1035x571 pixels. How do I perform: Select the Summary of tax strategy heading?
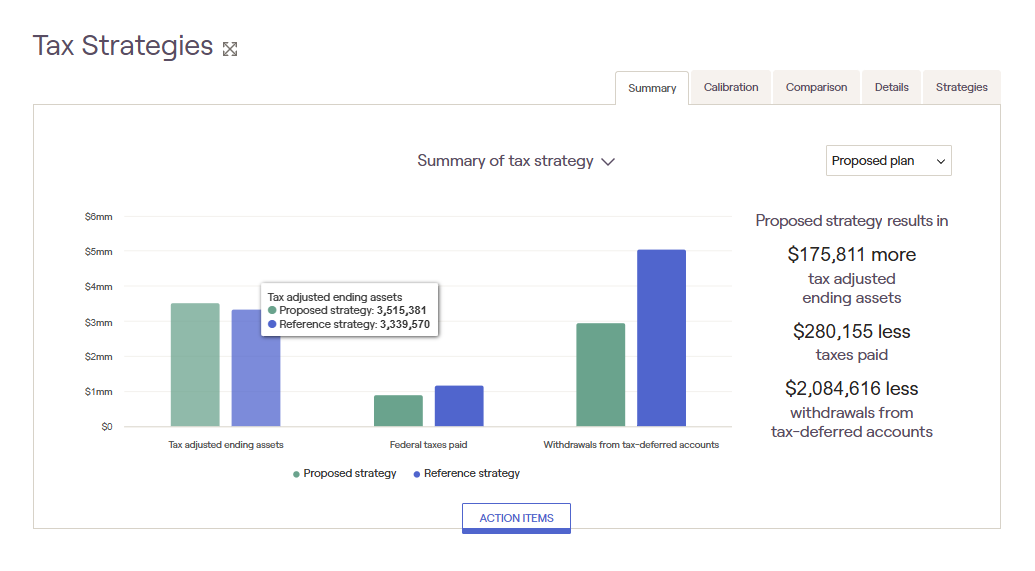pyautogui.click(x=505, y=161)
